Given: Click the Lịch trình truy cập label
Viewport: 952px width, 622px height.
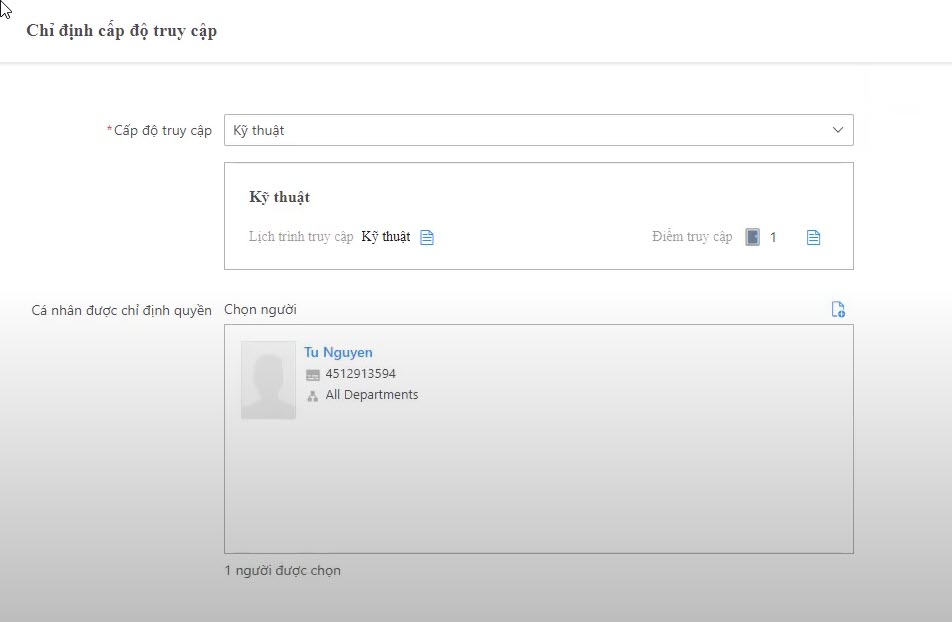Looking at the screenshot, I should [x=301, y=237].
